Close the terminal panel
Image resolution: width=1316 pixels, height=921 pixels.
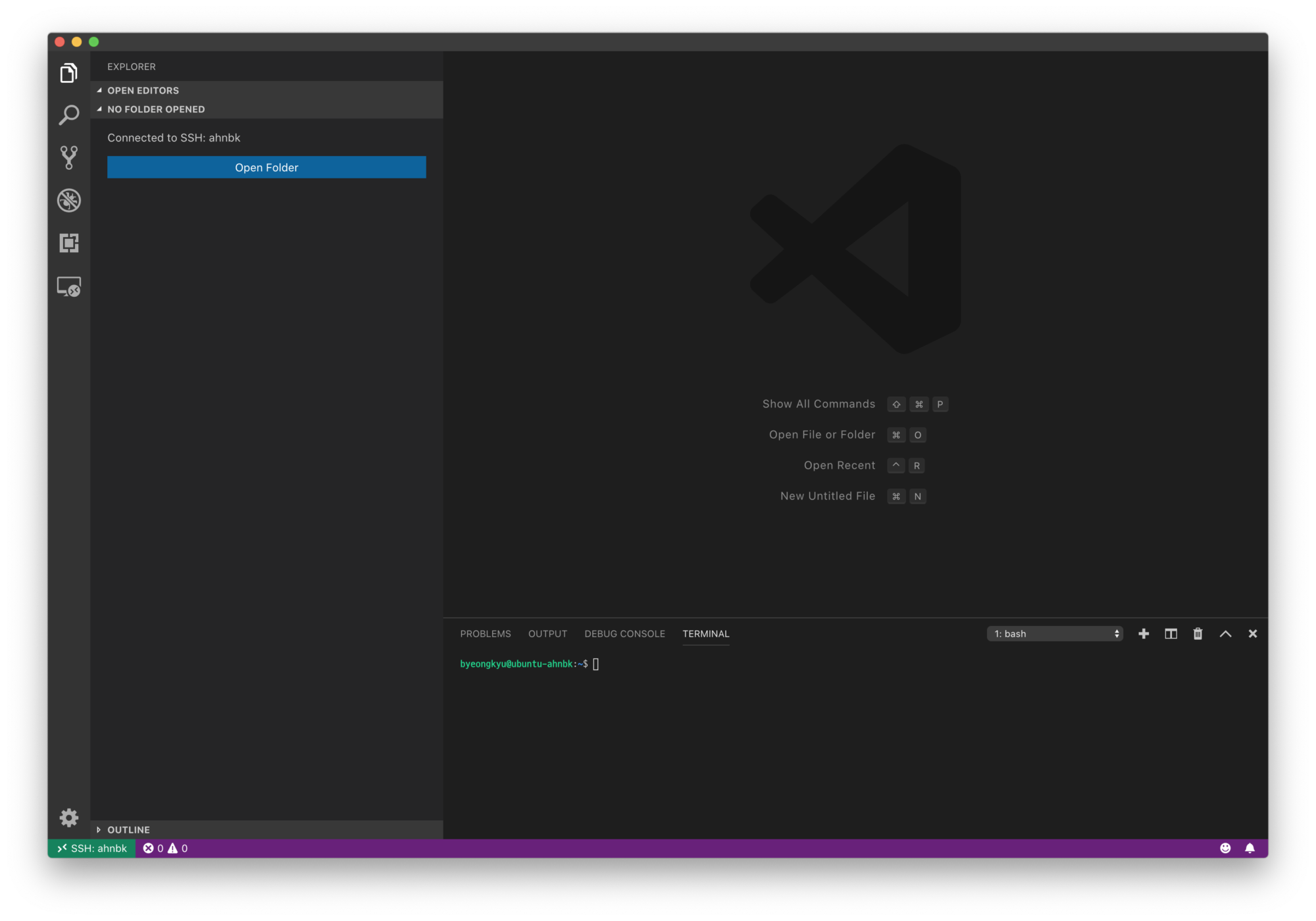(x=1253, y=633)
